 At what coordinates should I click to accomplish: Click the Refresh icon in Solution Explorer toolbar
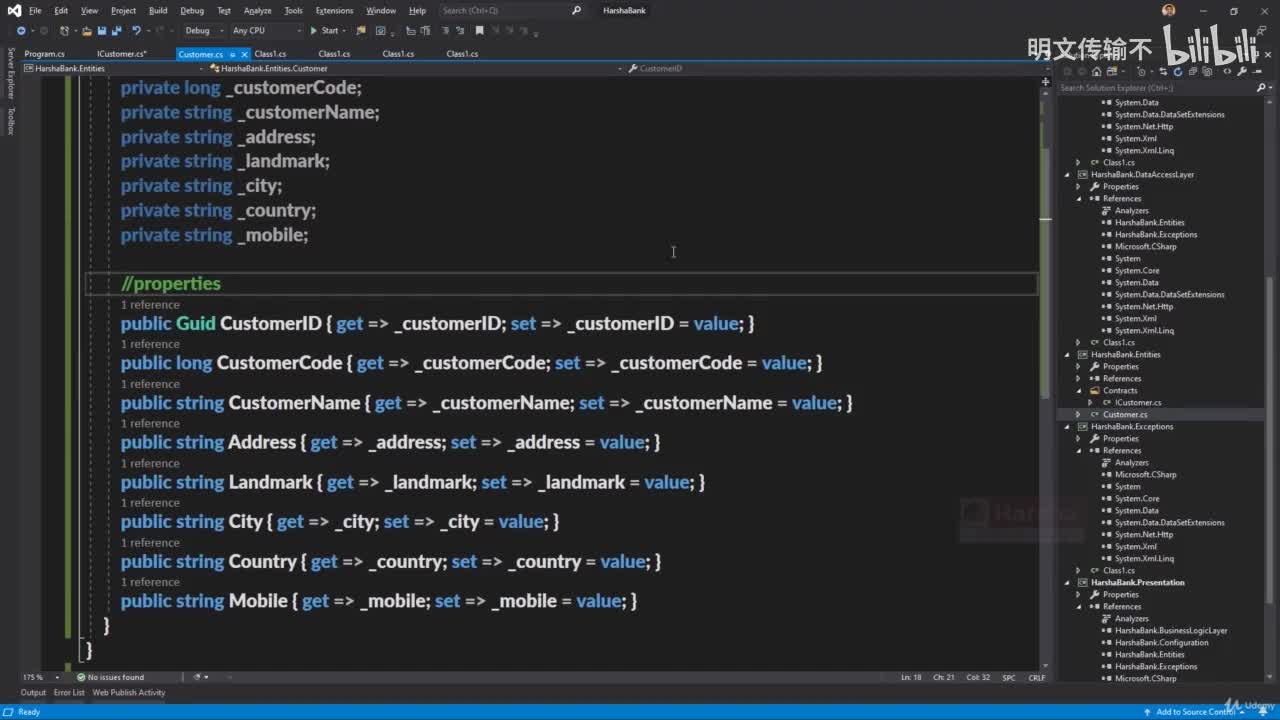coord(1179,72)
